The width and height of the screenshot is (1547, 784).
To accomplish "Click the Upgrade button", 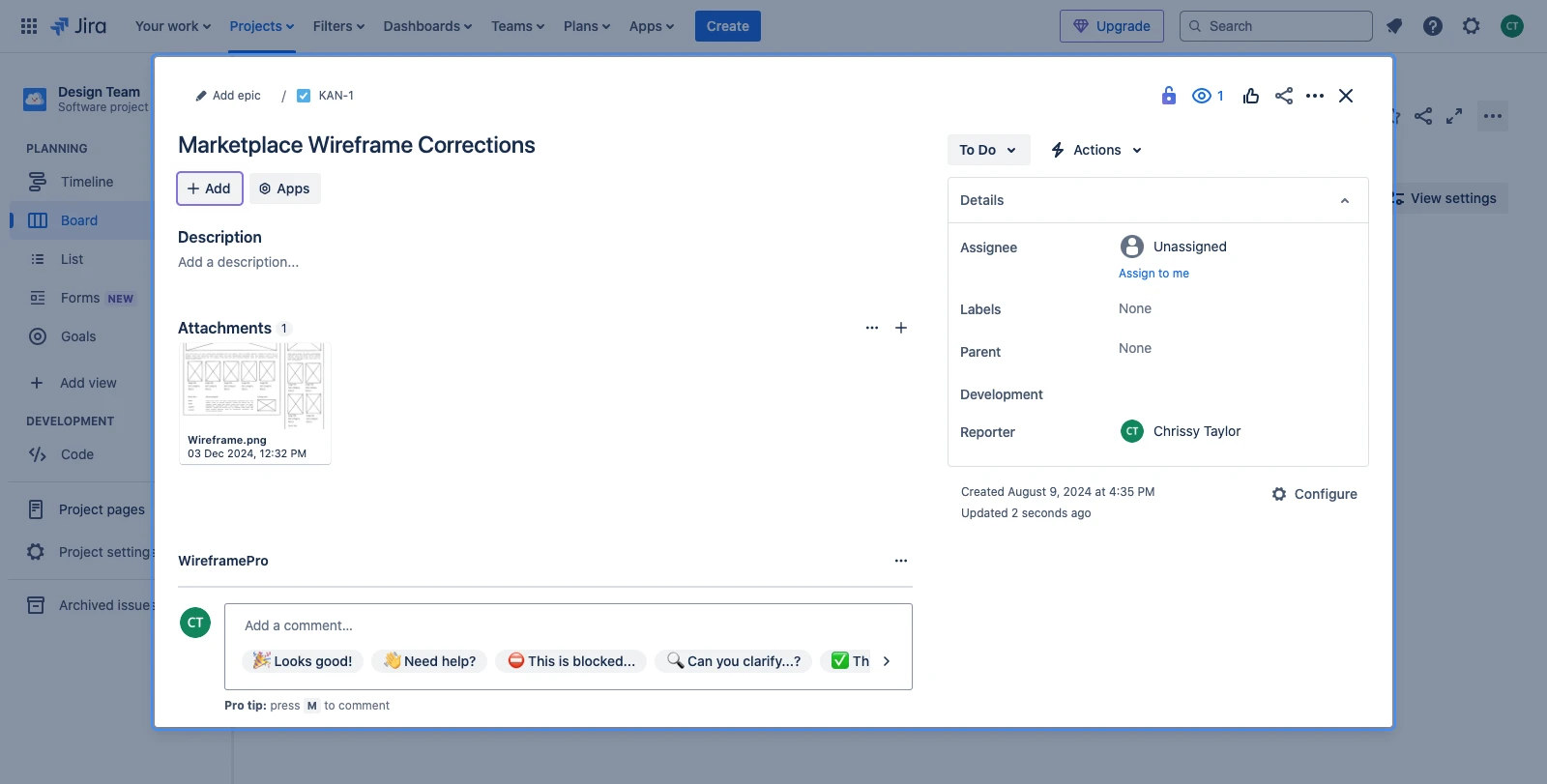I will click(x=1112, y=26).
